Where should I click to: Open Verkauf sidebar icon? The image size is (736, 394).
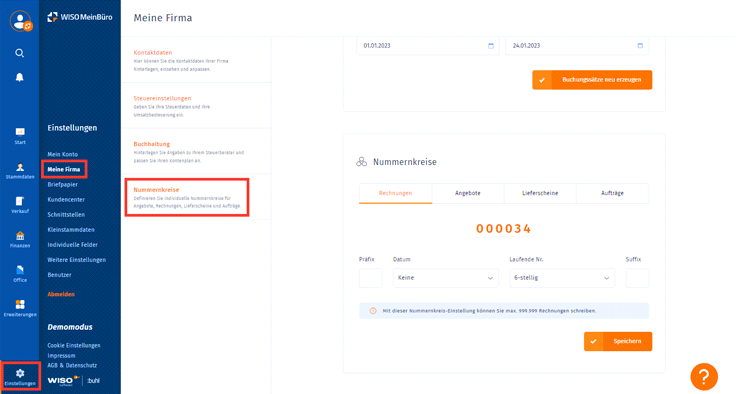pyautogui.click(x=20, y=205)
